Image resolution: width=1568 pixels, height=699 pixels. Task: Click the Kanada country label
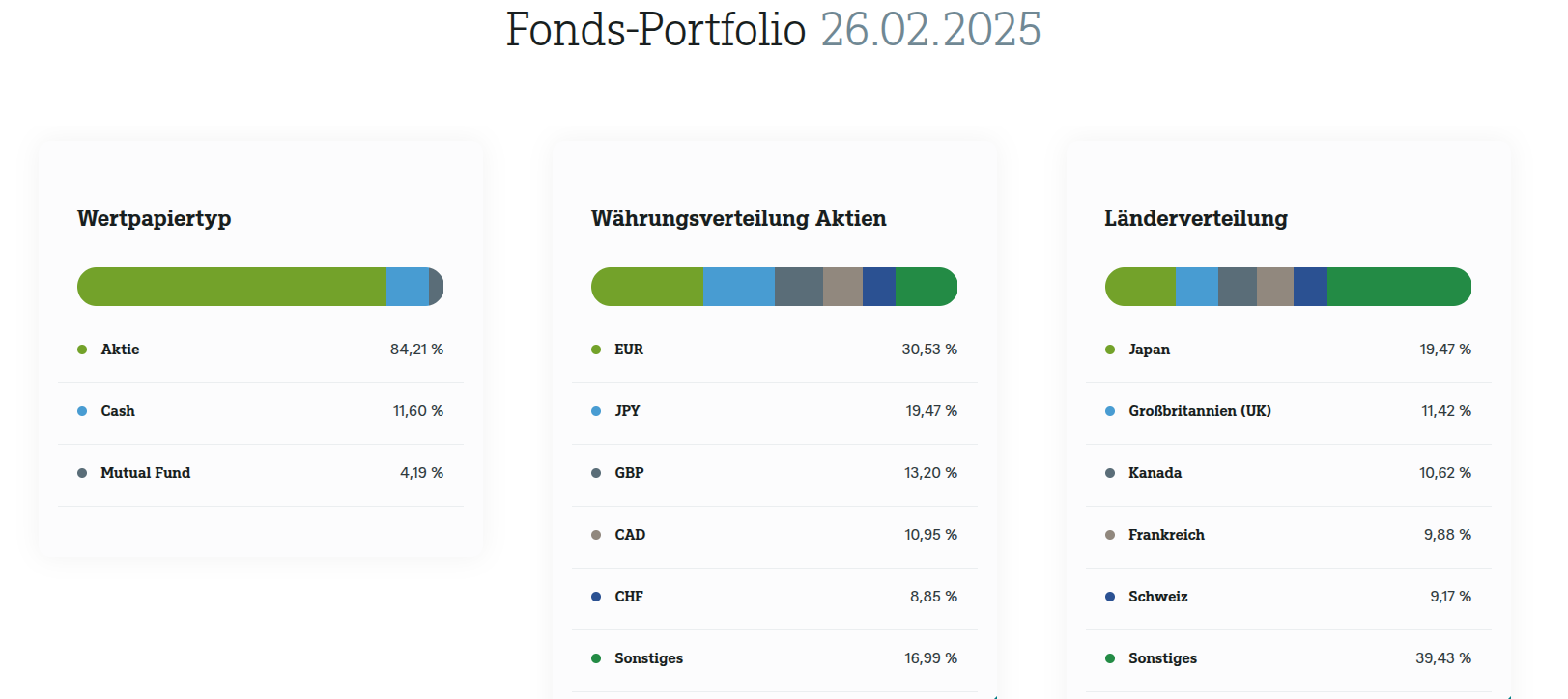point(1155,473)
